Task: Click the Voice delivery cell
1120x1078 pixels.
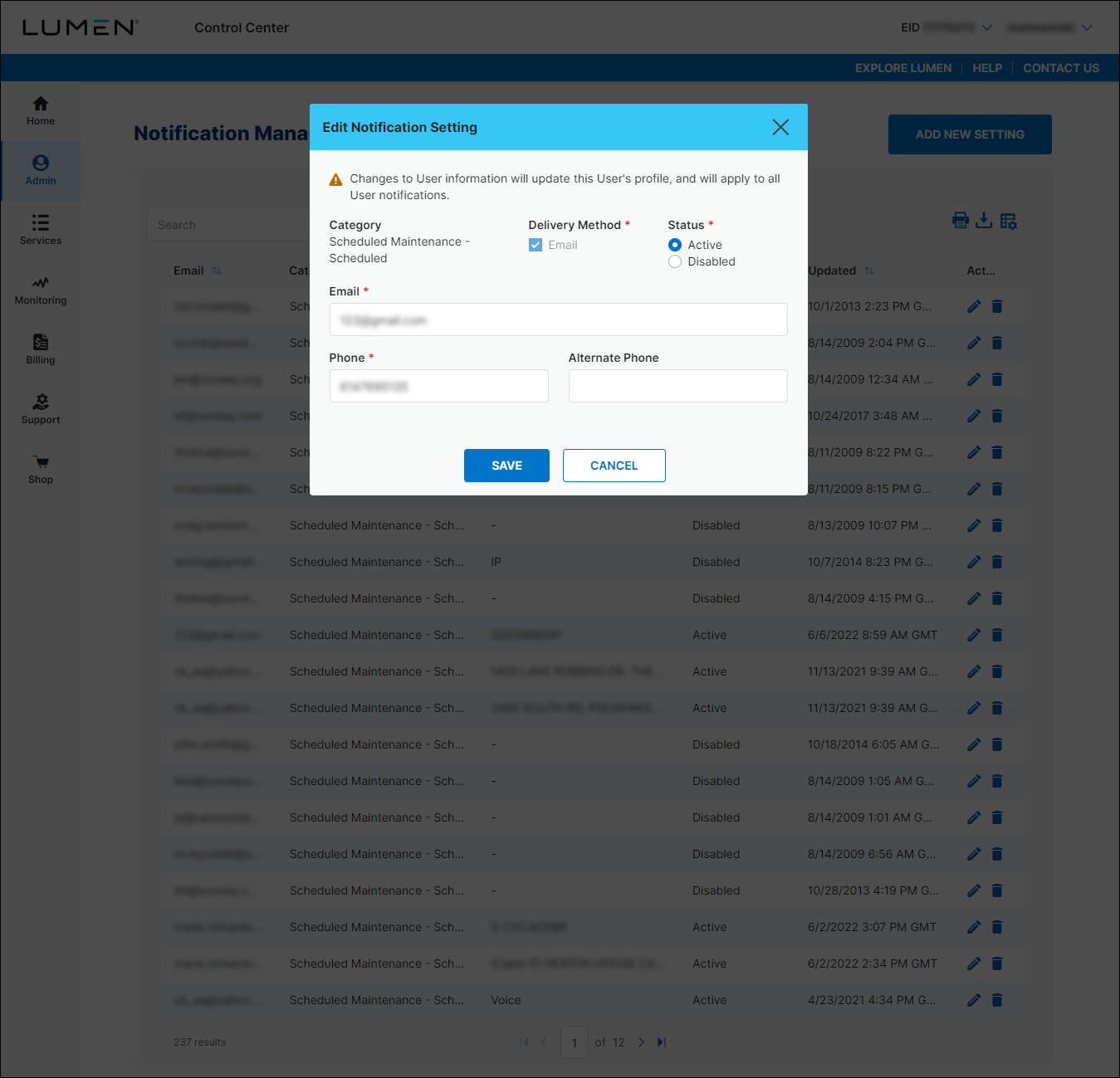Action: [x=506, y=1000]
